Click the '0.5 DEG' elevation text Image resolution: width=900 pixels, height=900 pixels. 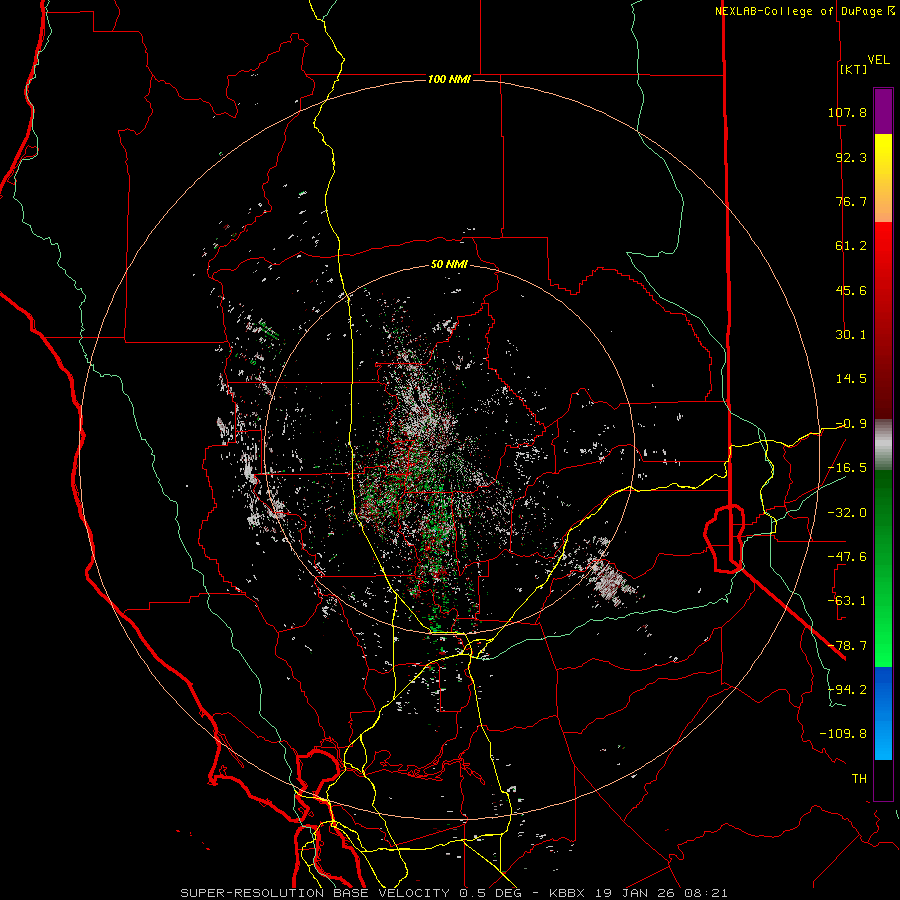tap(490, 893)
